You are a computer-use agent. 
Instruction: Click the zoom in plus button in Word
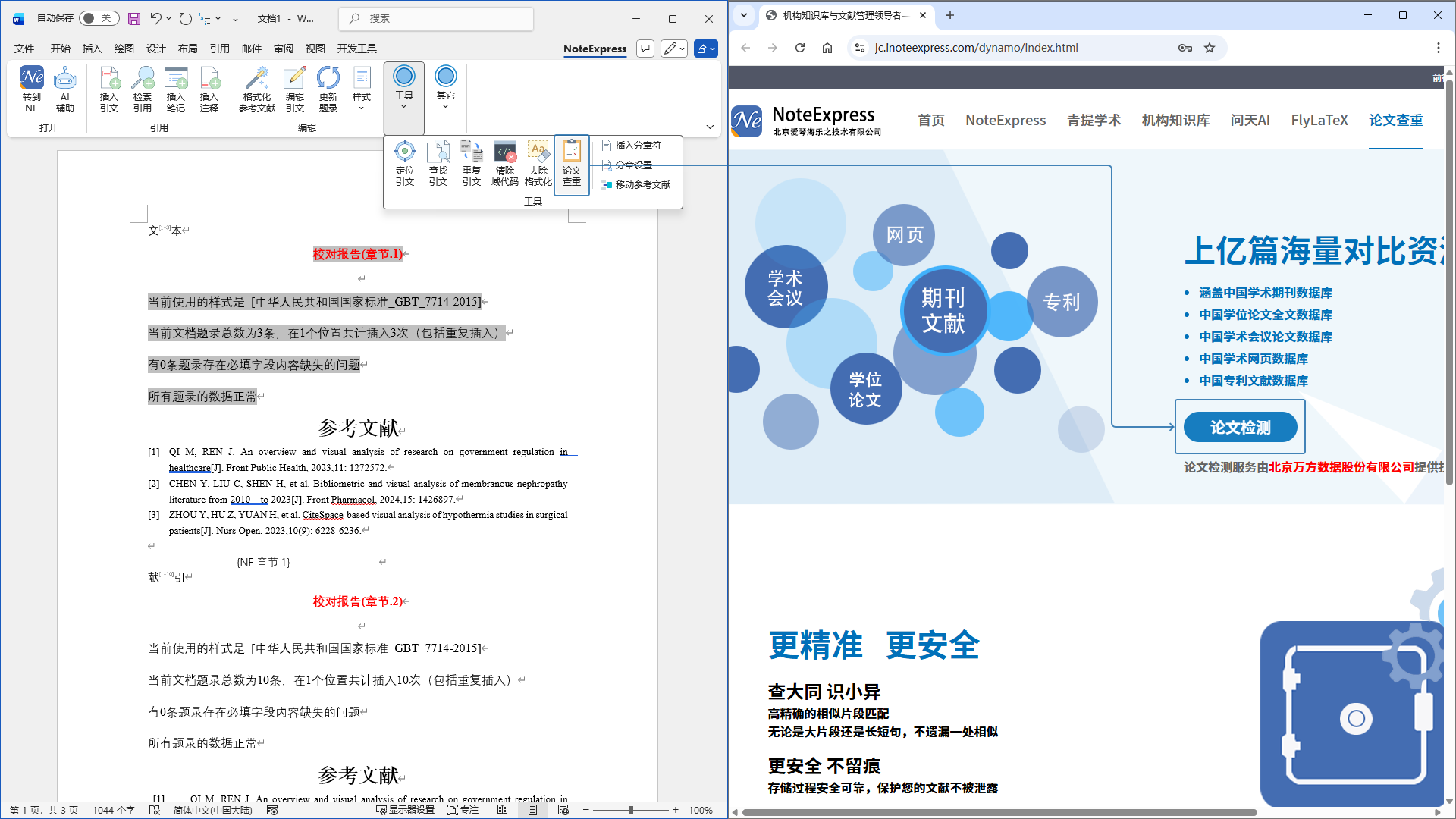point(676,810)
